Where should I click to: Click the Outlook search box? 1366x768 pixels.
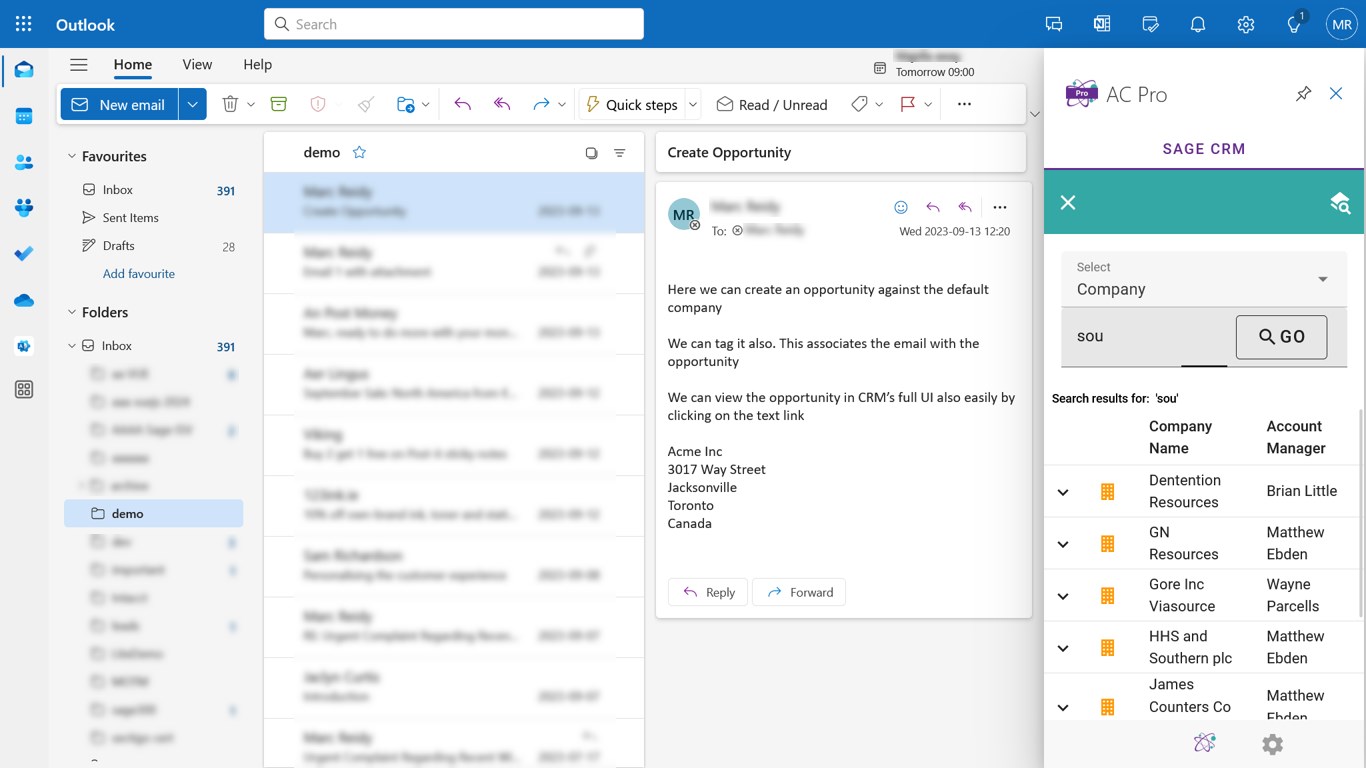tap(454, 24)
